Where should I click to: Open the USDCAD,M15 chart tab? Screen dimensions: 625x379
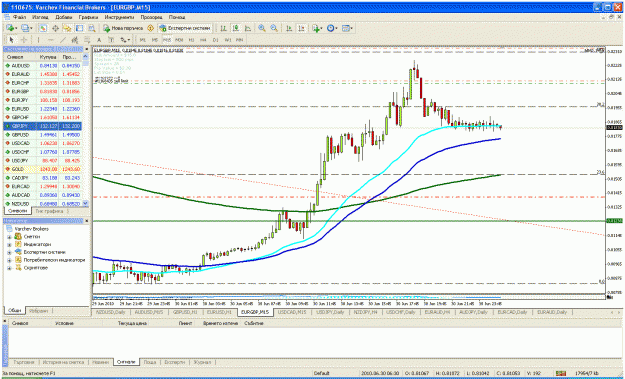pyautogui.click(x=293, y=312)
